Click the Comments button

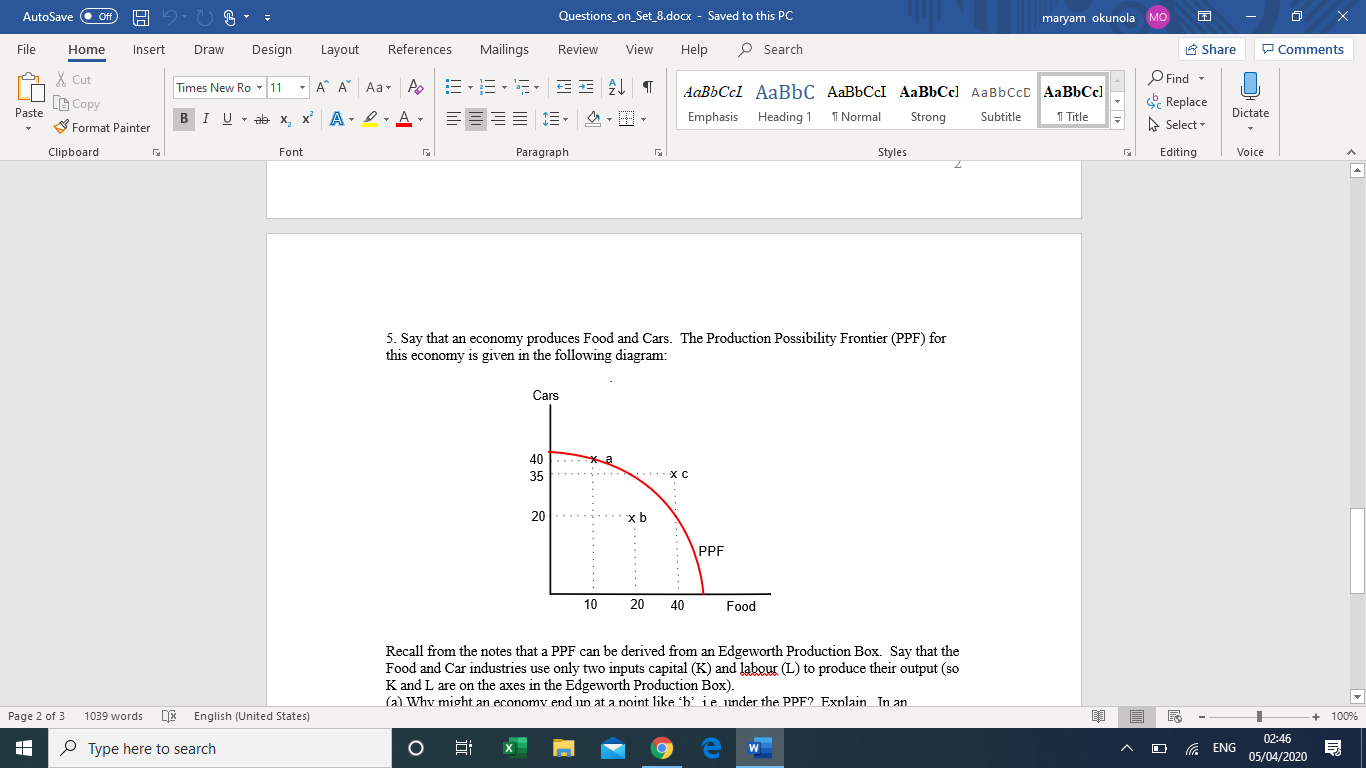click(x=1302, y=49)
